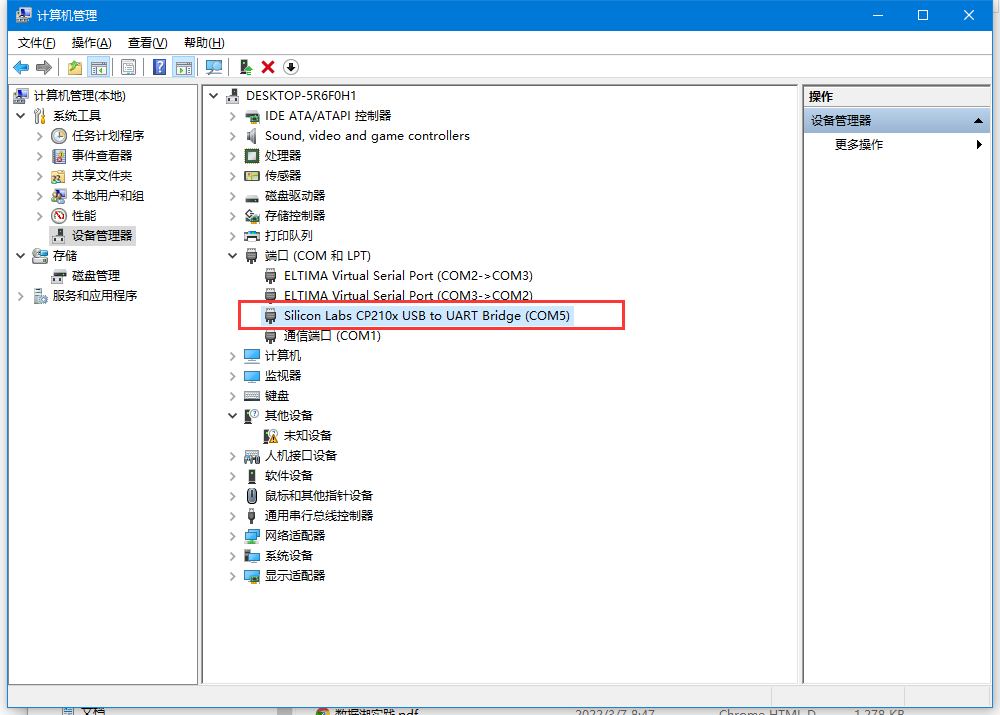1000x715 pixels.
Task: Click the blue Back arrow in toolbar
Action: (x=20, y=67)
